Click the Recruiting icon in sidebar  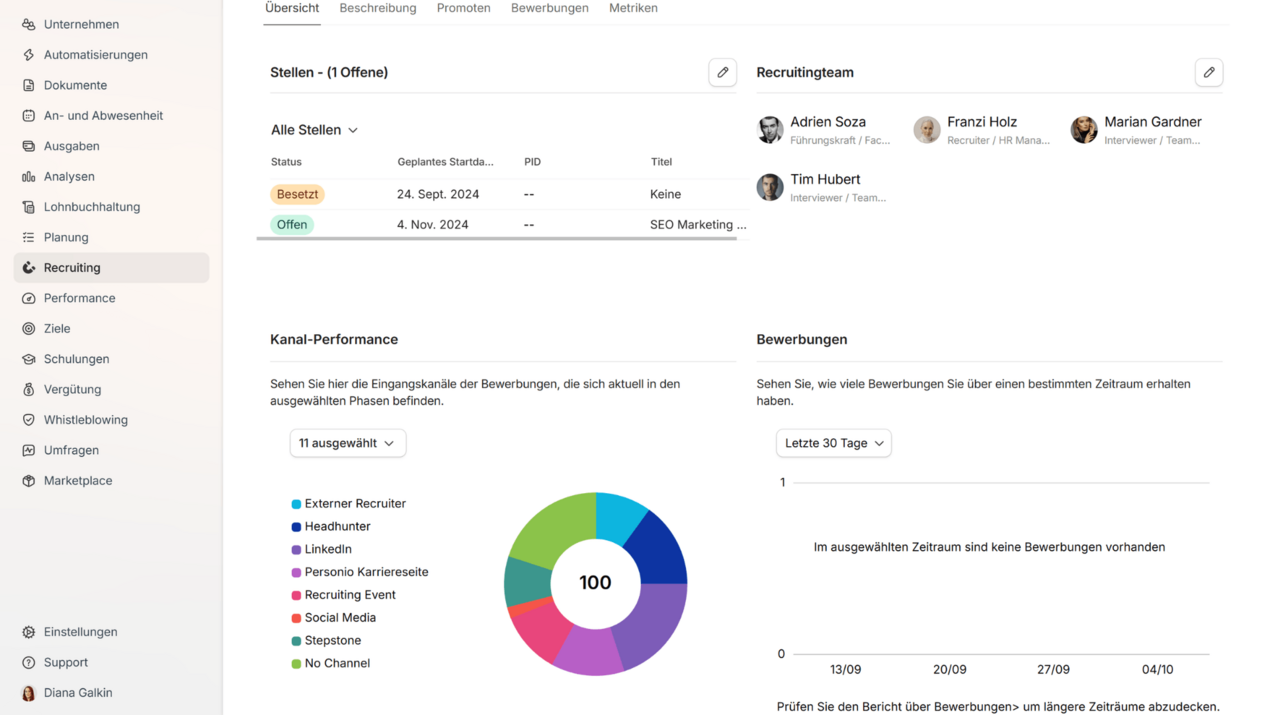click(x=28, y=268)
